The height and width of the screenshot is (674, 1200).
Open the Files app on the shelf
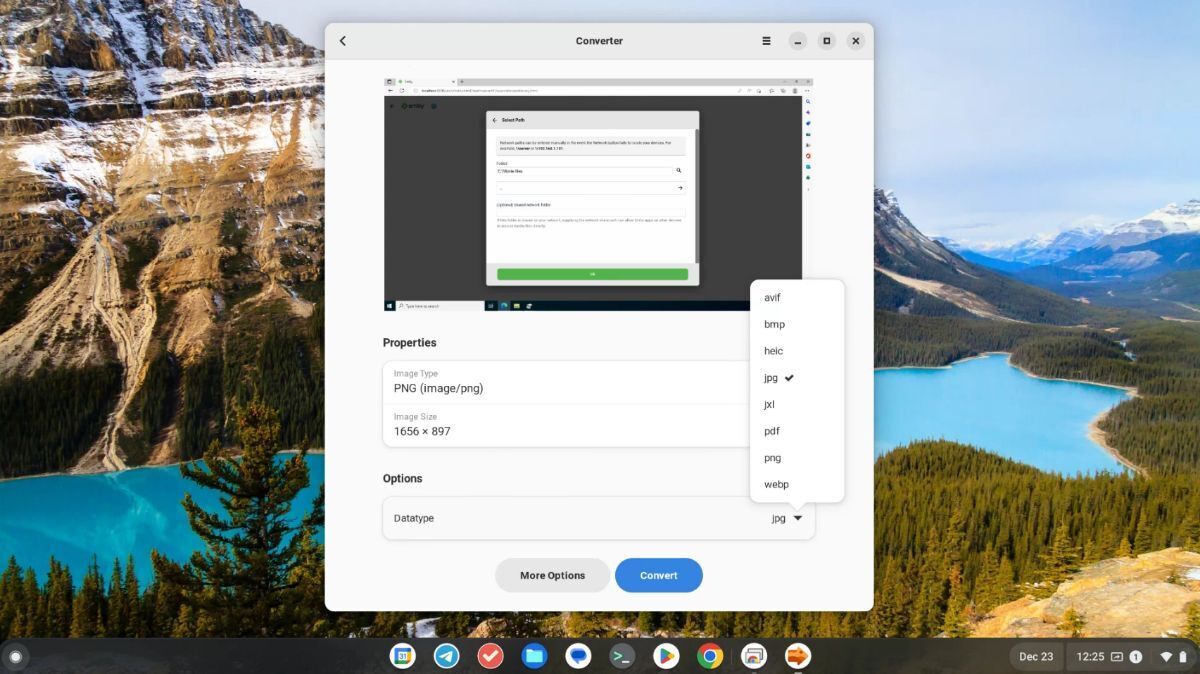(x=534, y=656)
